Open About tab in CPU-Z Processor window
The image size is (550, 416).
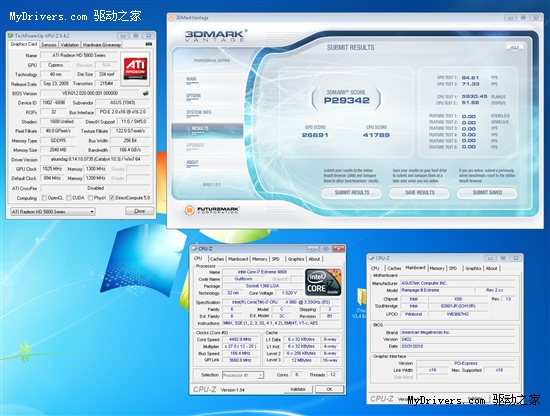pos(314,259)
